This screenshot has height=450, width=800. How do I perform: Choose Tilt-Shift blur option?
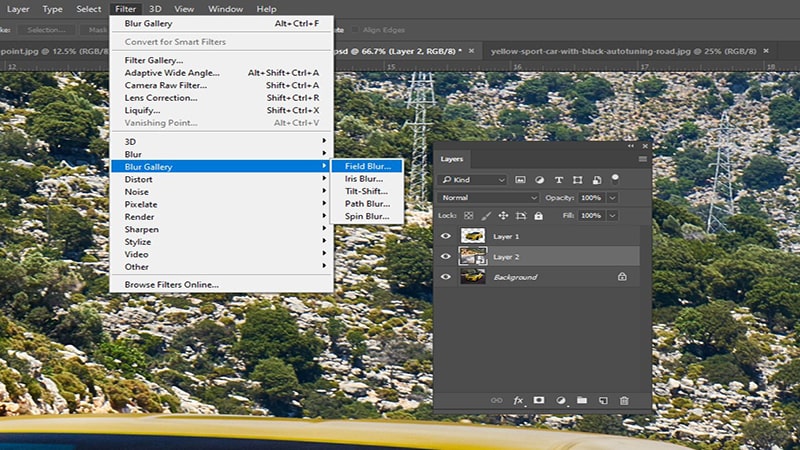coord(367,191)
